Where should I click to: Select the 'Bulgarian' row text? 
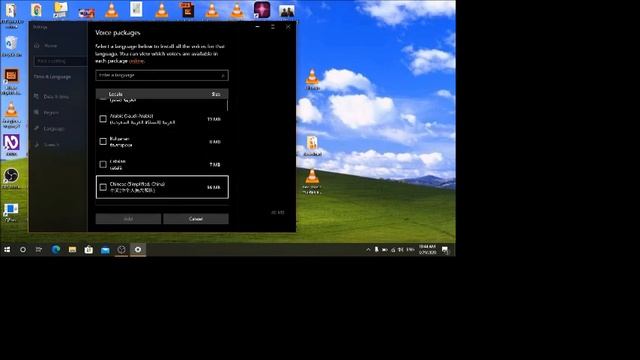119,139
